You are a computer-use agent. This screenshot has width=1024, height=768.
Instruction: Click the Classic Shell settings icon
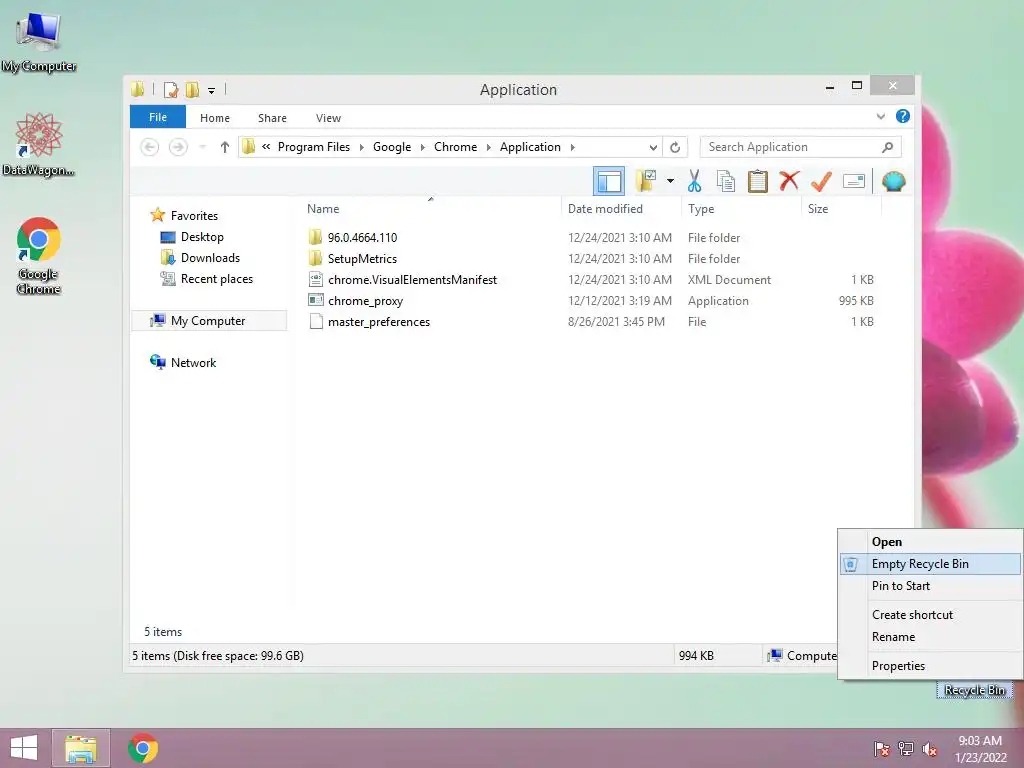[x=893, y=181]
